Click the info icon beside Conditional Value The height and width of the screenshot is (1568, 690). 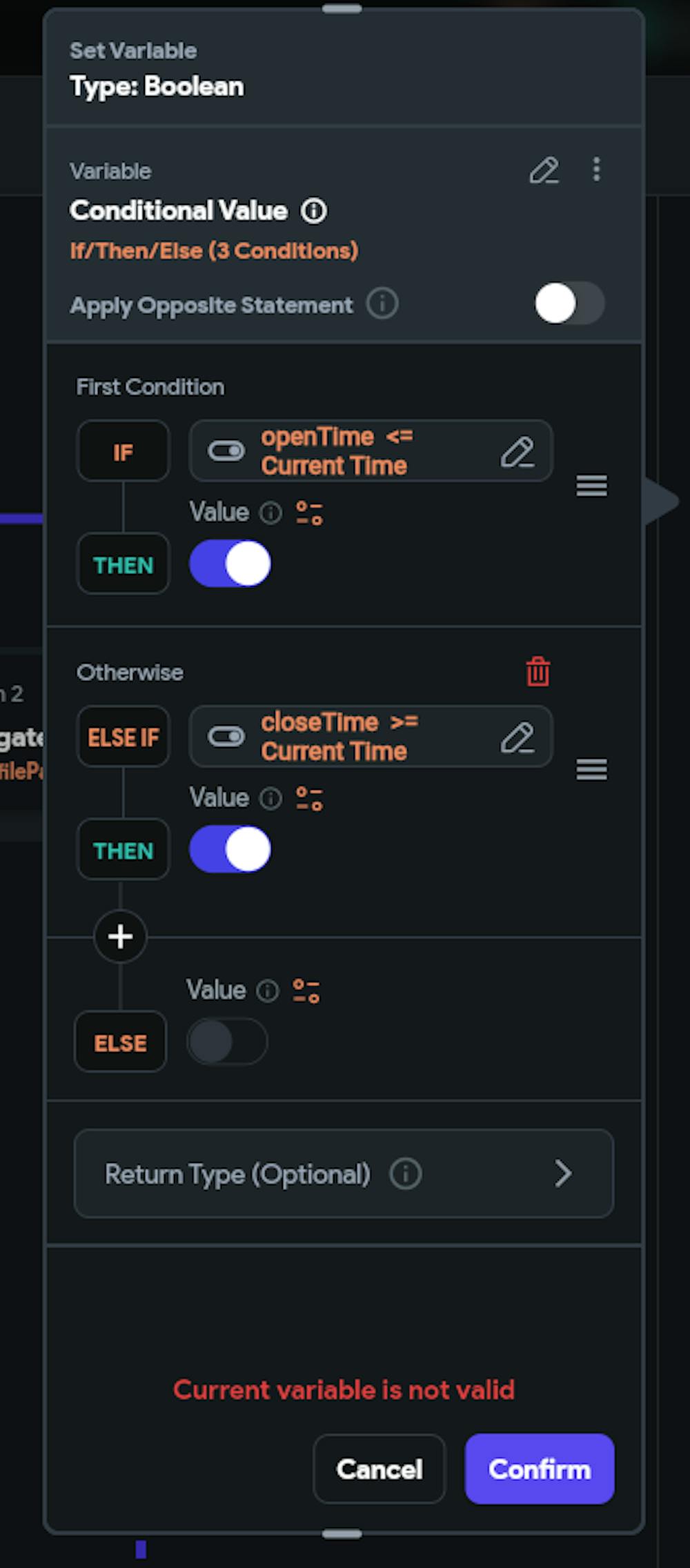pyautogui.click(x=315, y=211)
